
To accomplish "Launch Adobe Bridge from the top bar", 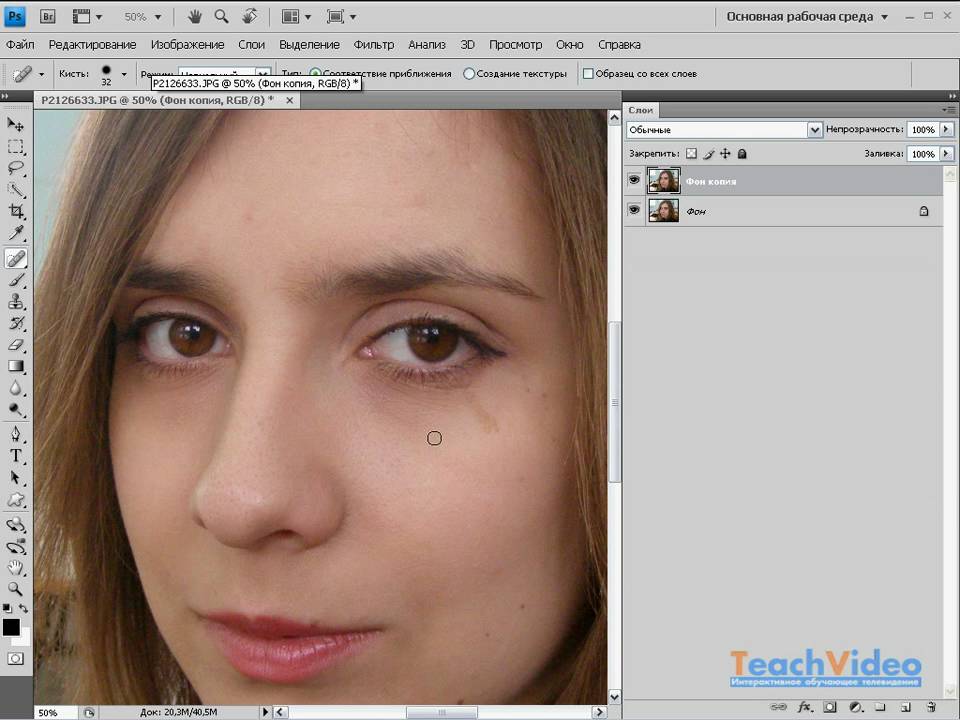I will (x=47, y=17).
